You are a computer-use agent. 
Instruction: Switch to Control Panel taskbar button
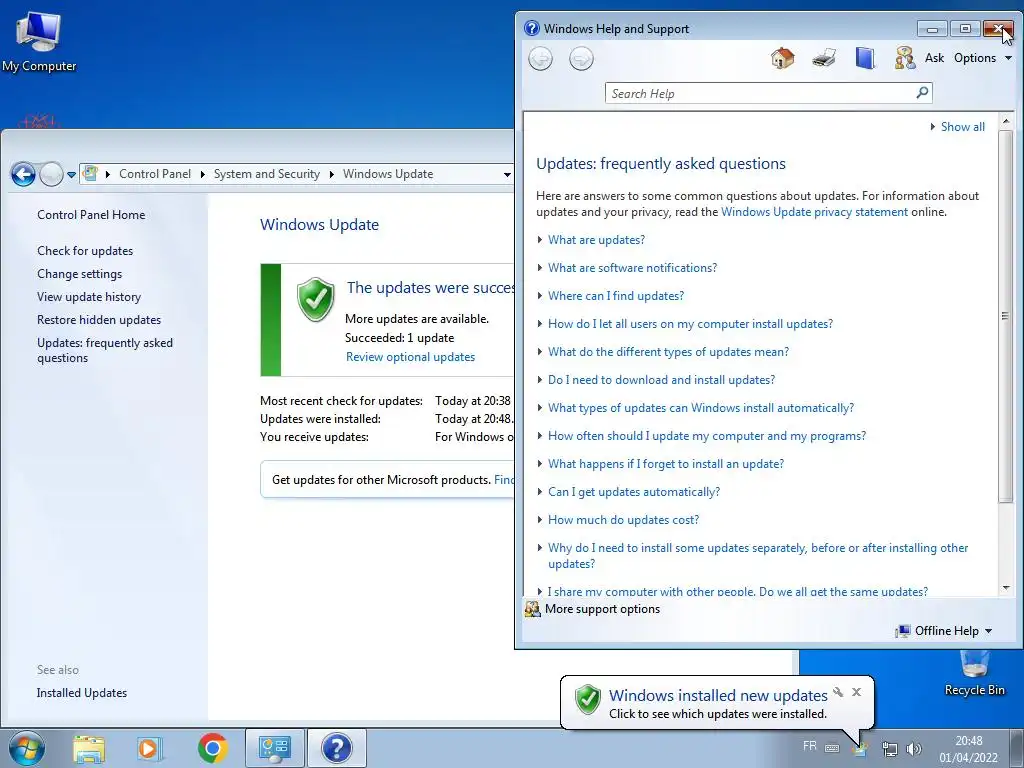click(x=274, y=748)
